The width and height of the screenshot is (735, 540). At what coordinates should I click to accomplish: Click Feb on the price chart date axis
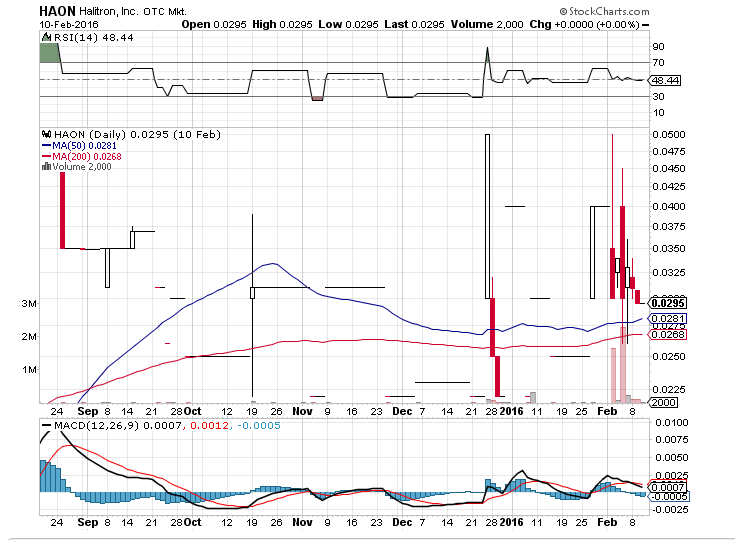point(607,412)
